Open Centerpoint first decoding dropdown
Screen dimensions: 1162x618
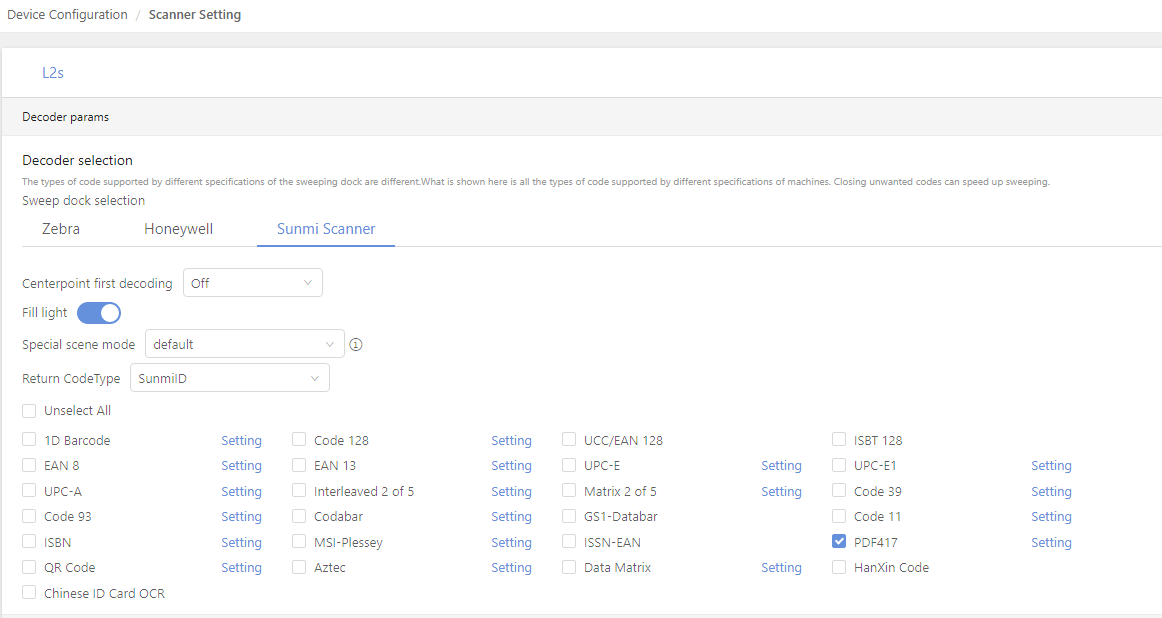coord(253,283)
